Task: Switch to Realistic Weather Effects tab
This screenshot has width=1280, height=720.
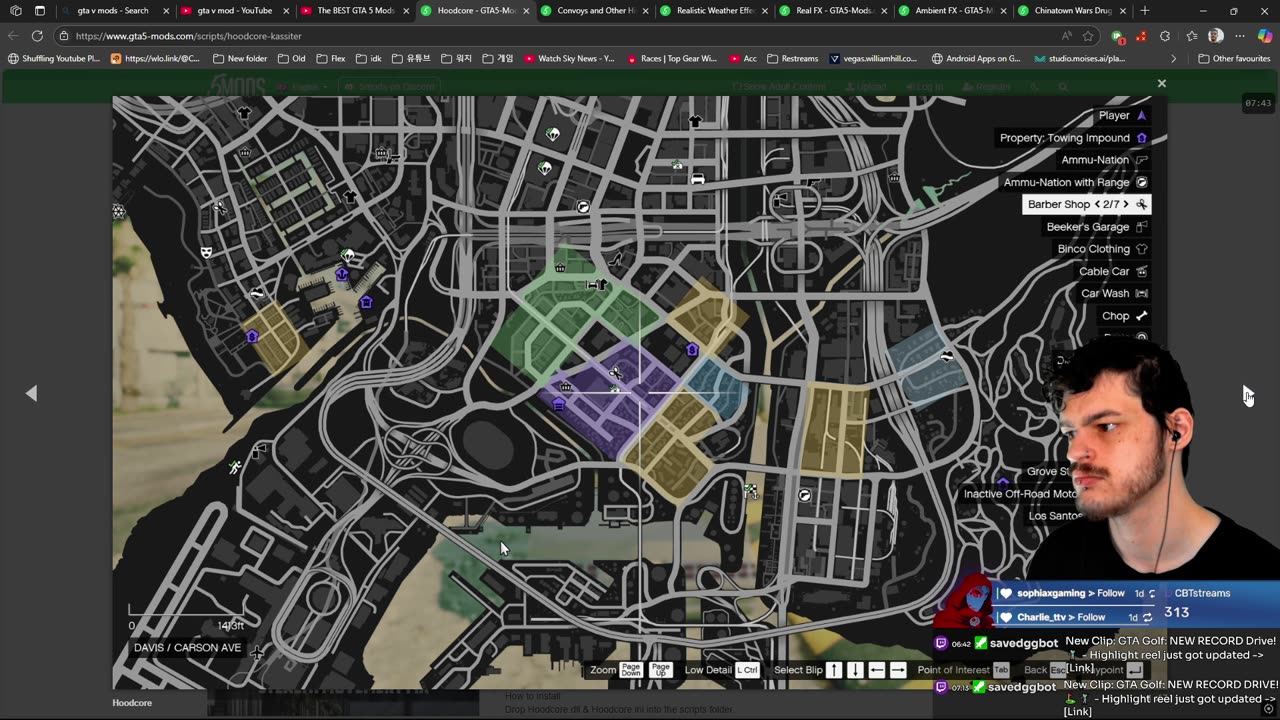Action: click(714, 11)
